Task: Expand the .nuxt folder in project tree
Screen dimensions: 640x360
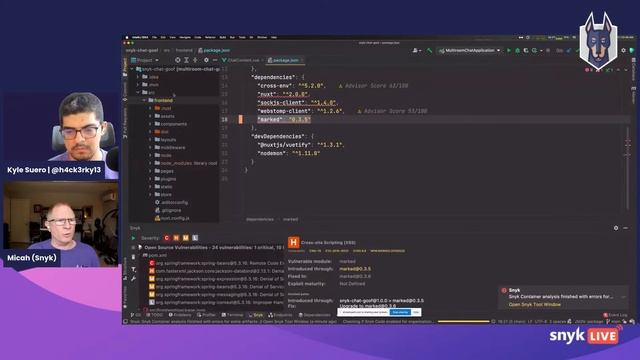Action: click(x=150, y=108)
